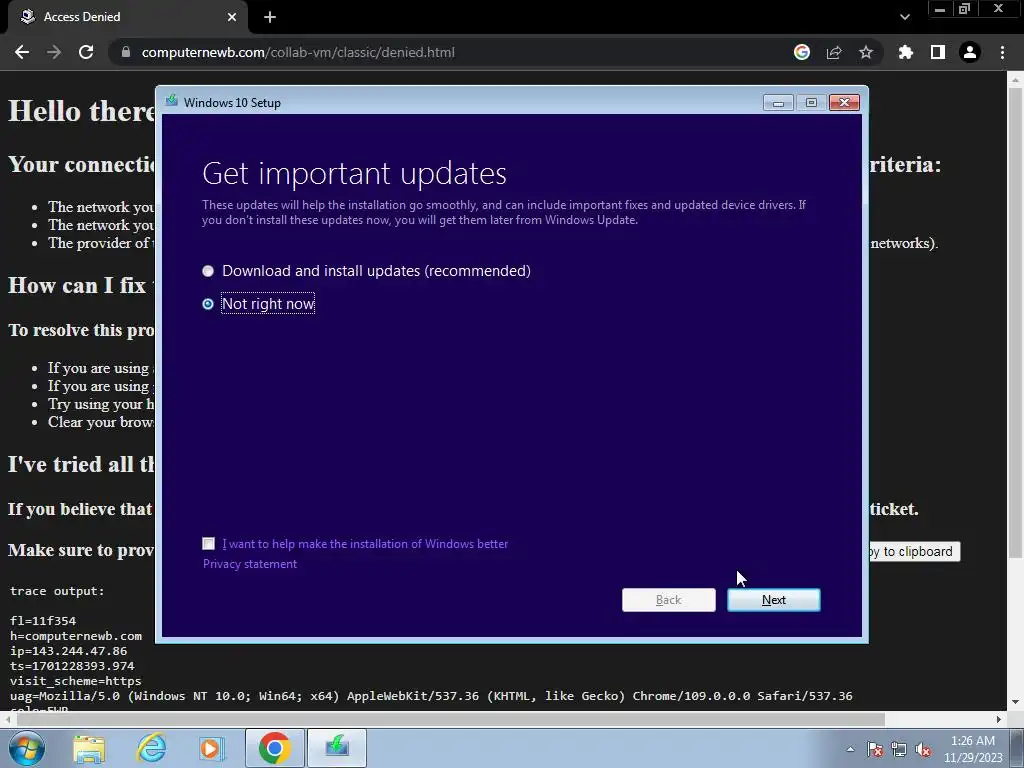Click copy to clipboard button on page

[x=914, y=552]
